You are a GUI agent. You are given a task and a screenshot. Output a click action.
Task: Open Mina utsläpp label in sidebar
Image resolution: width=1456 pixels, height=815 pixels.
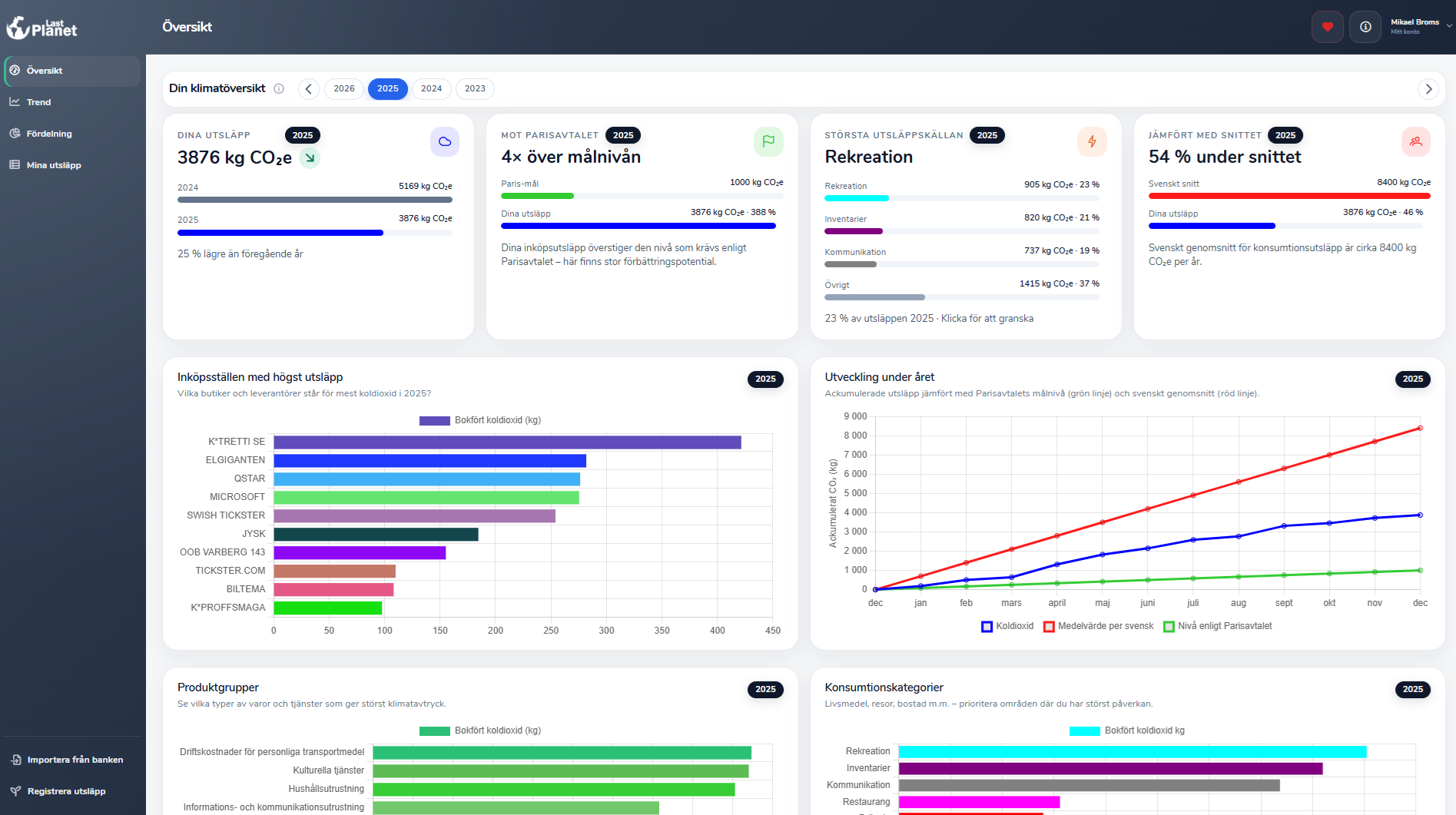[x=54, y=165]
